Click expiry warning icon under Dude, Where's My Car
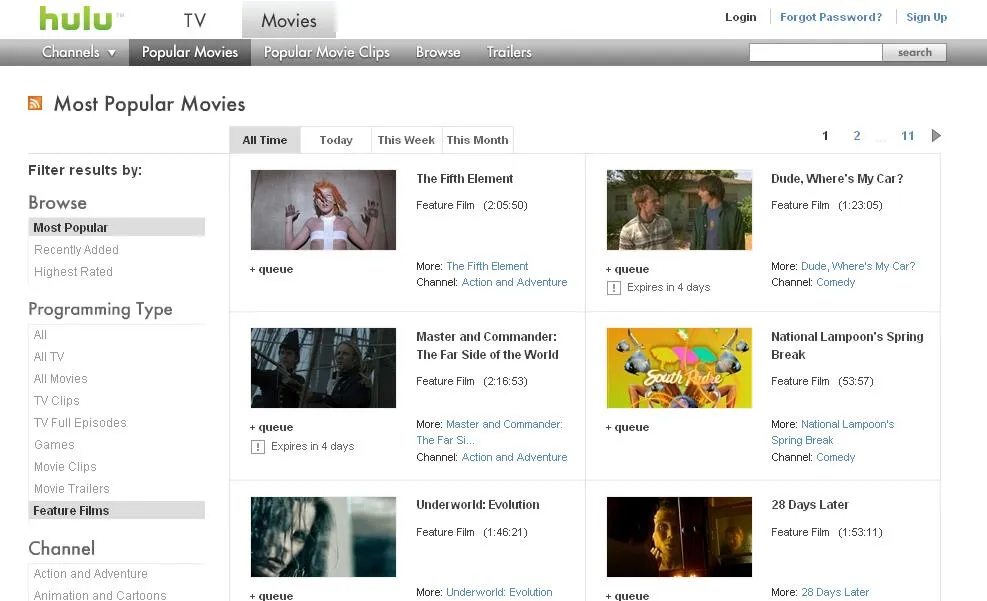The width and height of the screenshot is (987, 601). click(614, 288)
